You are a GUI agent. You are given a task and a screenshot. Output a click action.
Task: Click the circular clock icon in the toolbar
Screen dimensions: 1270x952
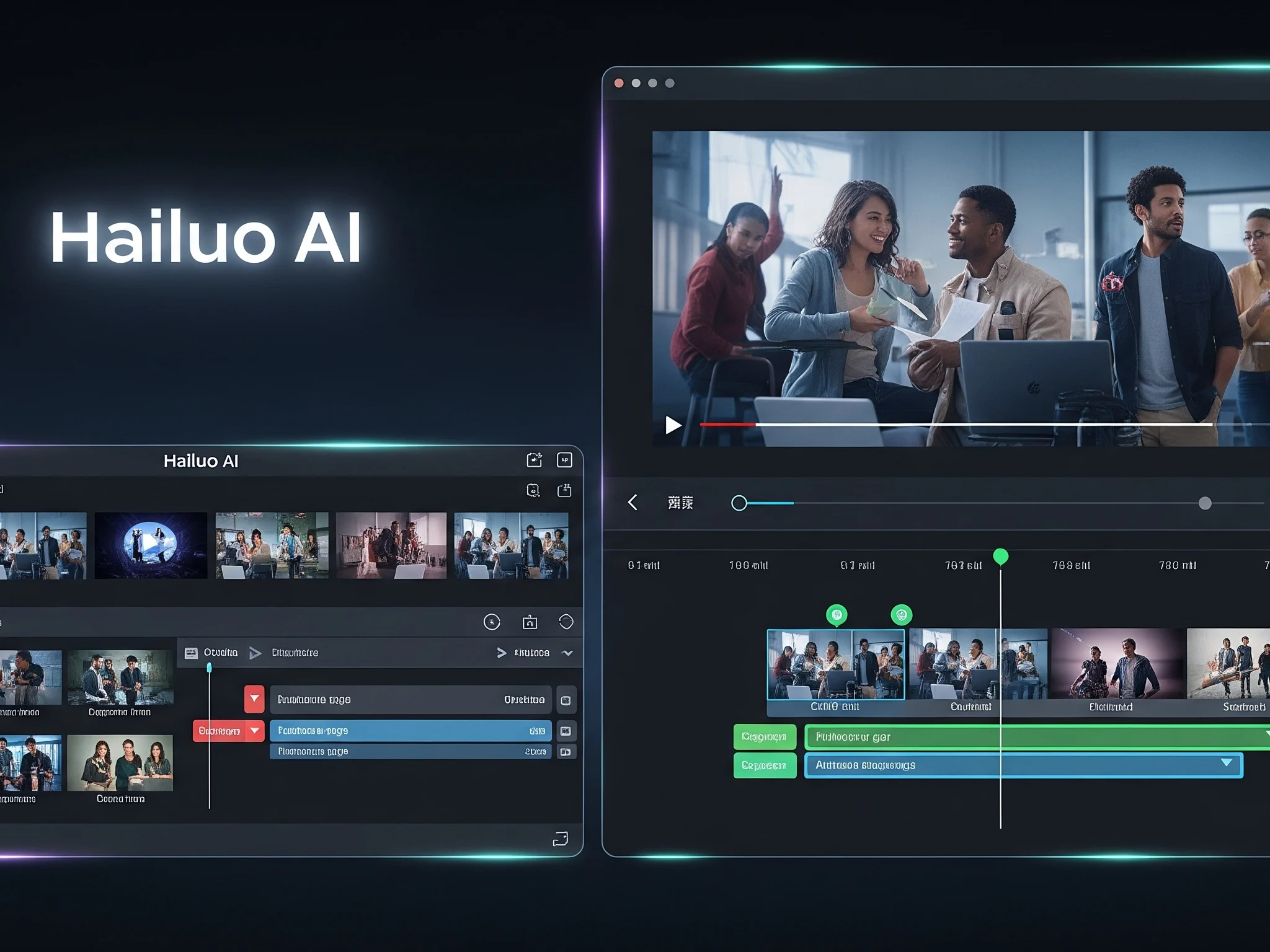(x=492, y=622)
